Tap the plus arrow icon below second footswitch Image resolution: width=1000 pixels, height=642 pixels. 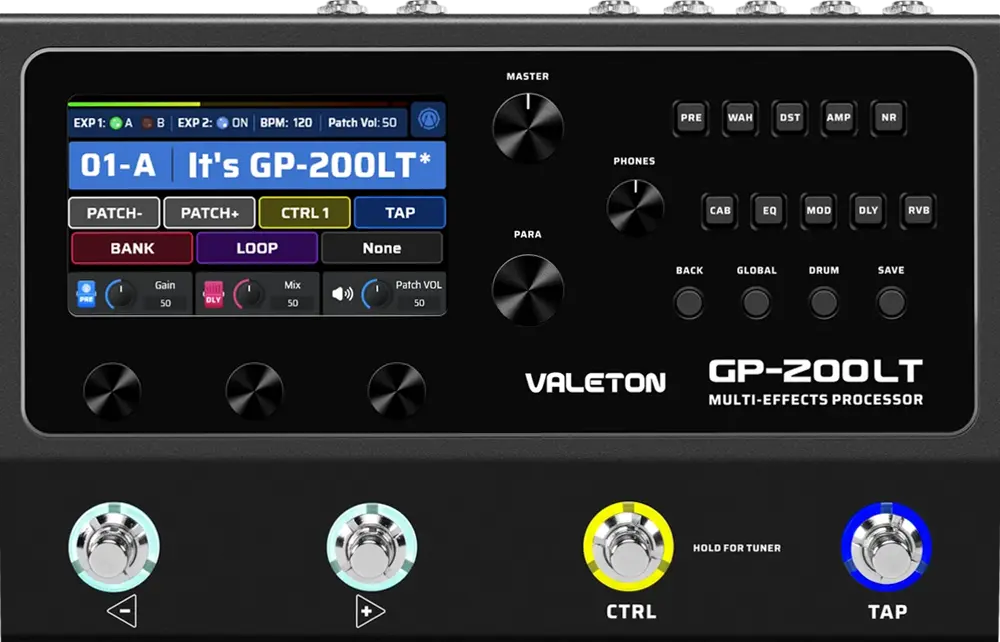click(x=371, y=611)
